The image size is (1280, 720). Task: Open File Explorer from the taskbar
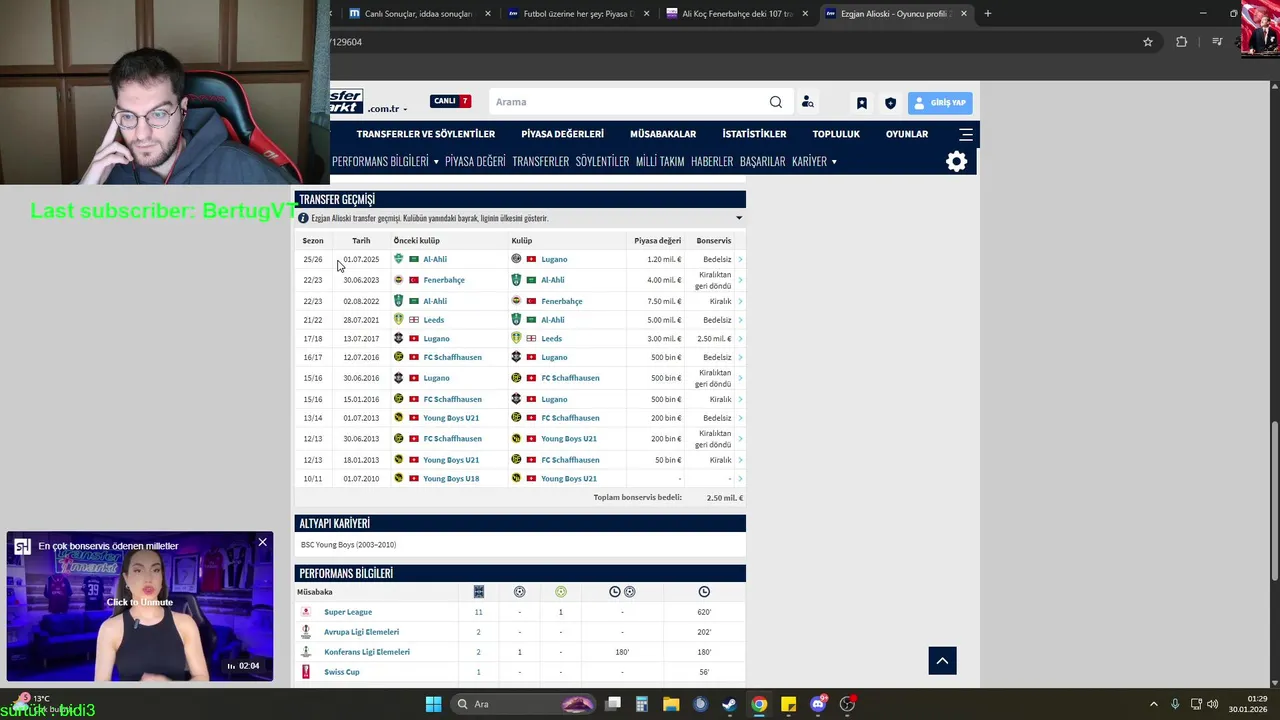671,704
